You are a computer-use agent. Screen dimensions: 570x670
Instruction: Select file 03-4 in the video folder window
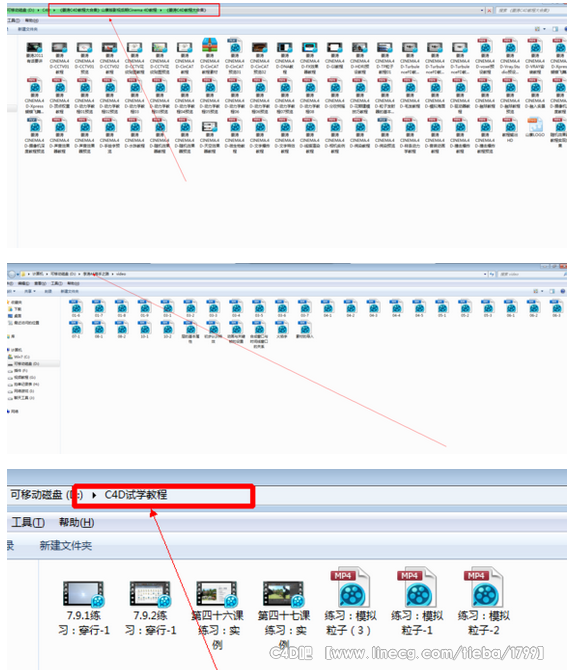[236, 309]
